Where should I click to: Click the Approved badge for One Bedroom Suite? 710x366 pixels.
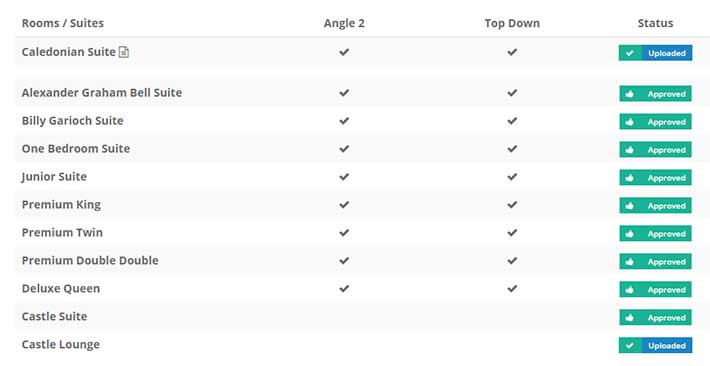655,150
